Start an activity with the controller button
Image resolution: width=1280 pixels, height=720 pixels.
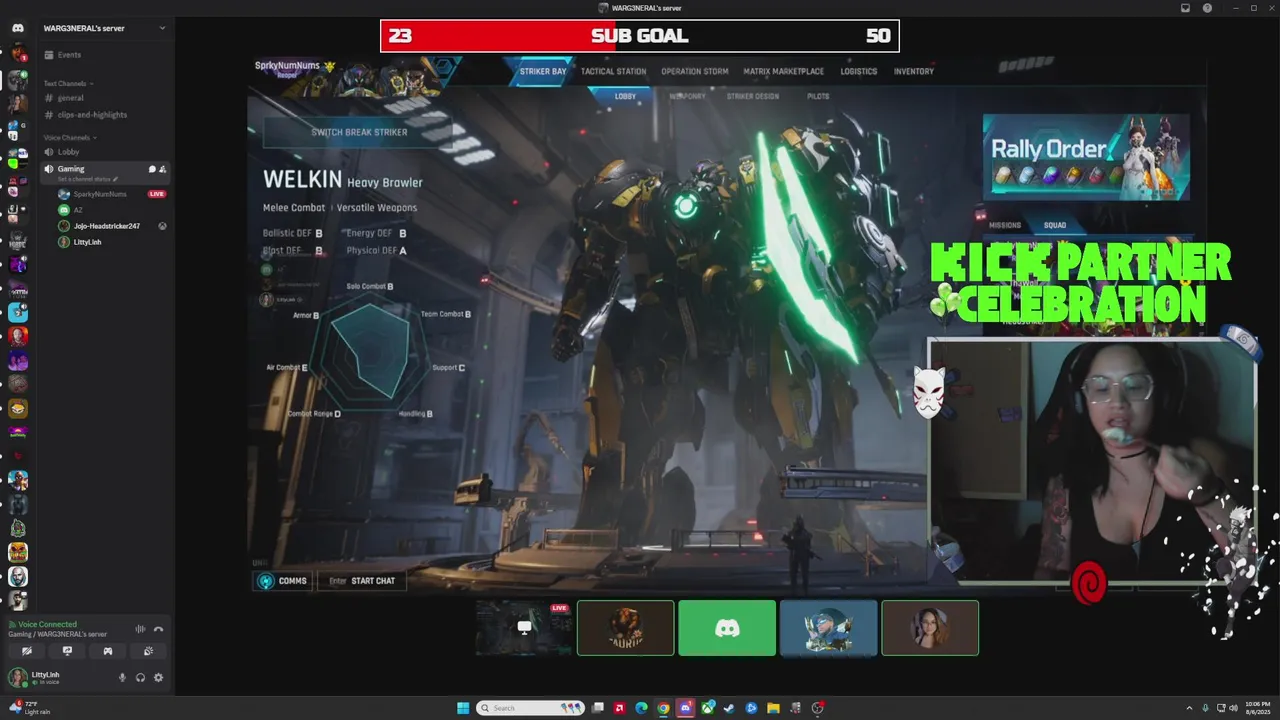pyautogui.click(x=108, y=651)
